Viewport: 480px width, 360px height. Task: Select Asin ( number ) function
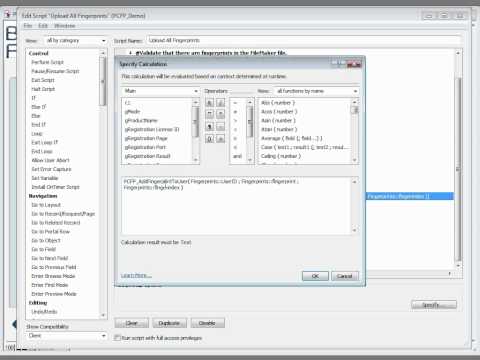point(278,120)
